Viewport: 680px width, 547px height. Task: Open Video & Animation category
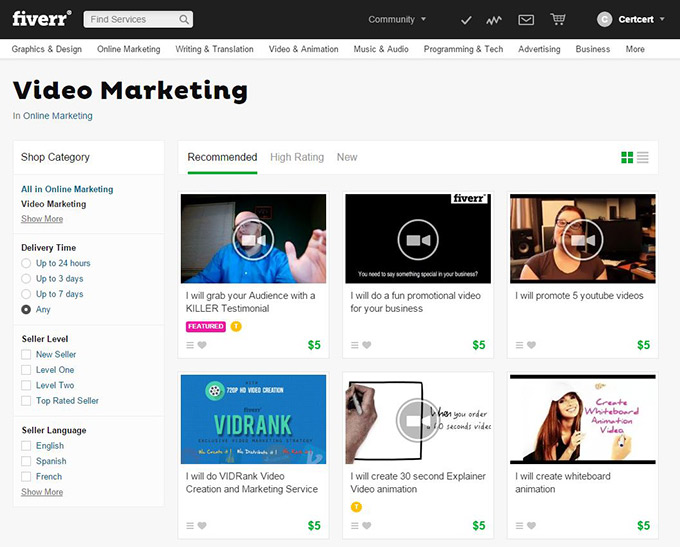click(x=304, y=49)
